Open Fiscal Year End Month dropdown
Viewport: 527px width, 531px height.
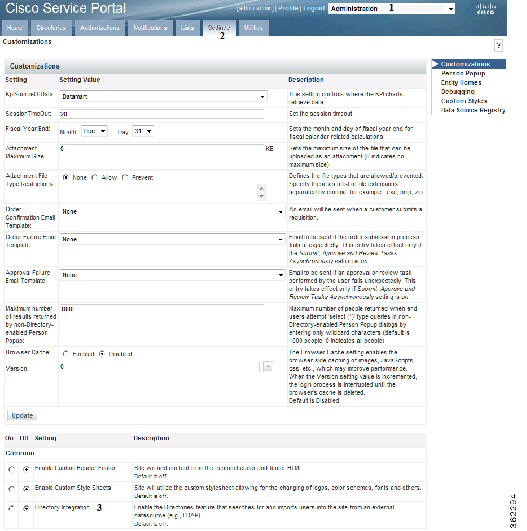pos(94,131)
